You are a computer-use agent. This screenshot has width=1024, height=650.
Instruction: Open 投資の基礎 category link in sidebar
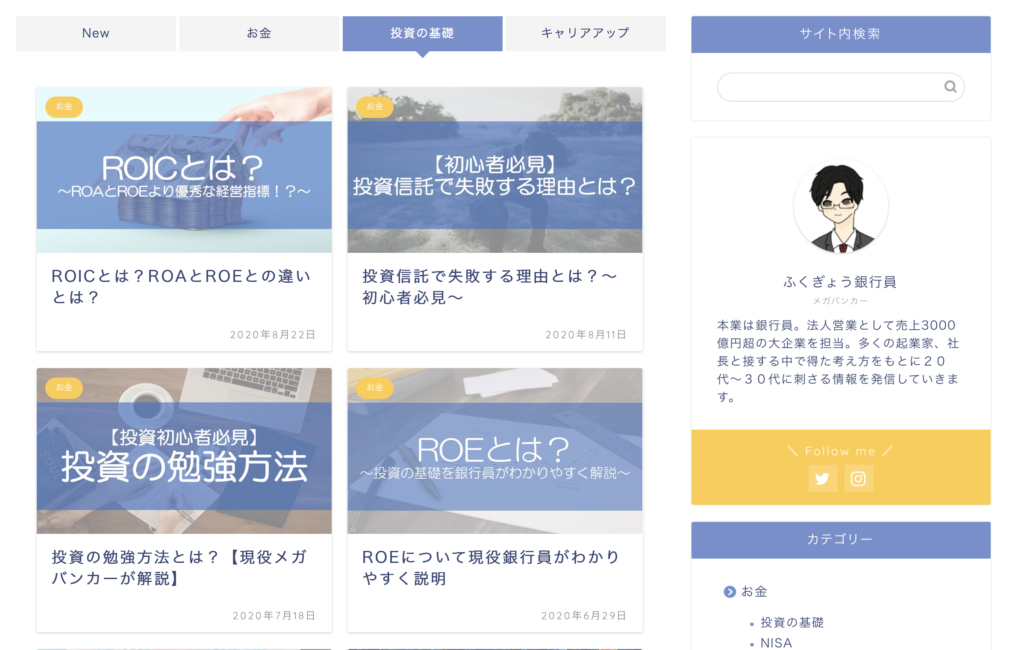[x=792, y=622]
